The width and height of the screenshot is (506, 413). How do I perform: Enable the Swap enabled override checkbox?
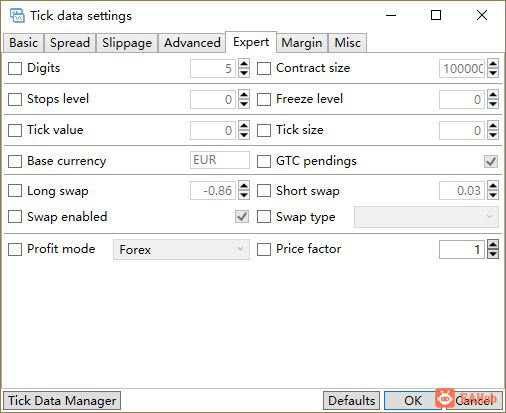15,217
